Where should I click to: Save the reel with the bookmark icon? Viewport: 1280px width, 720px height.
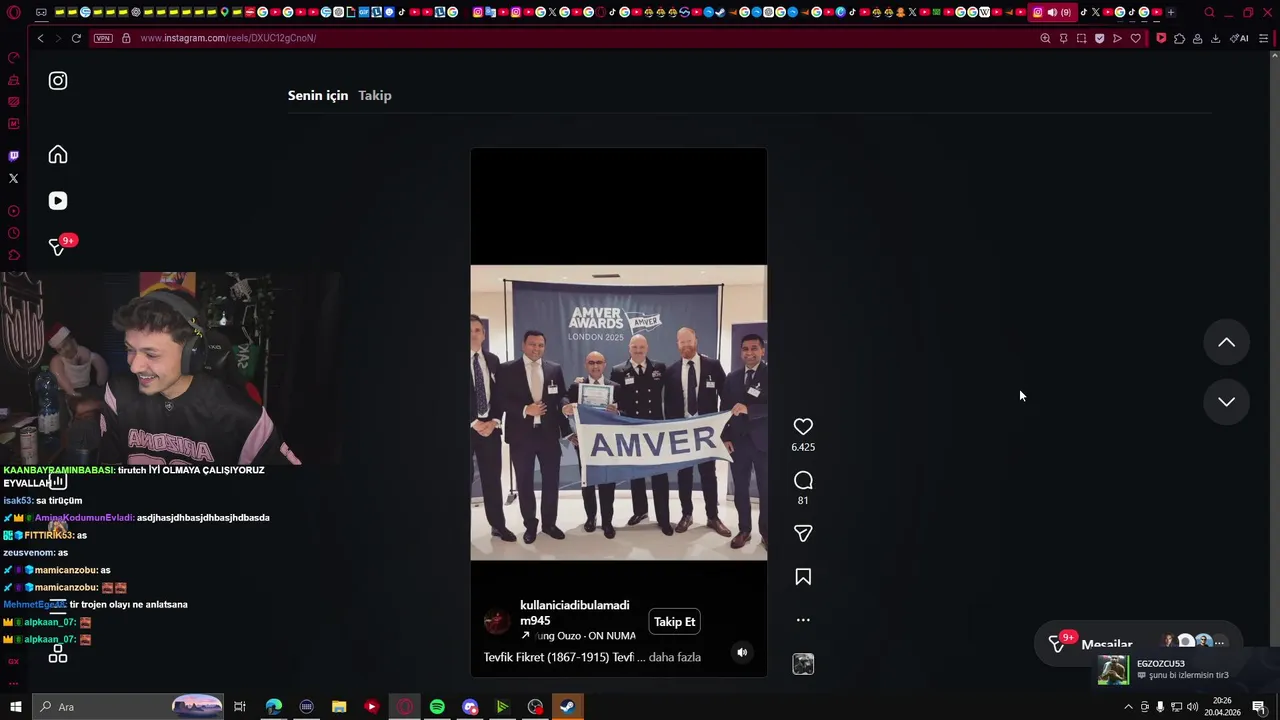(803, 577)
